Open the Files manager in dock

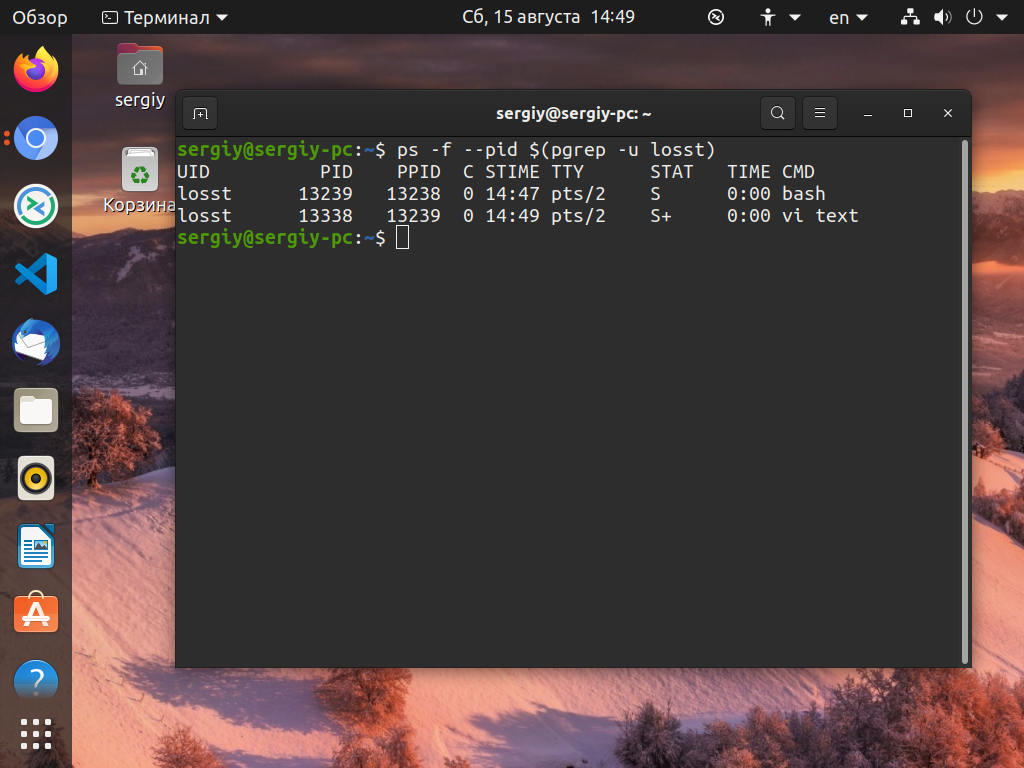[x=36, y=410]
